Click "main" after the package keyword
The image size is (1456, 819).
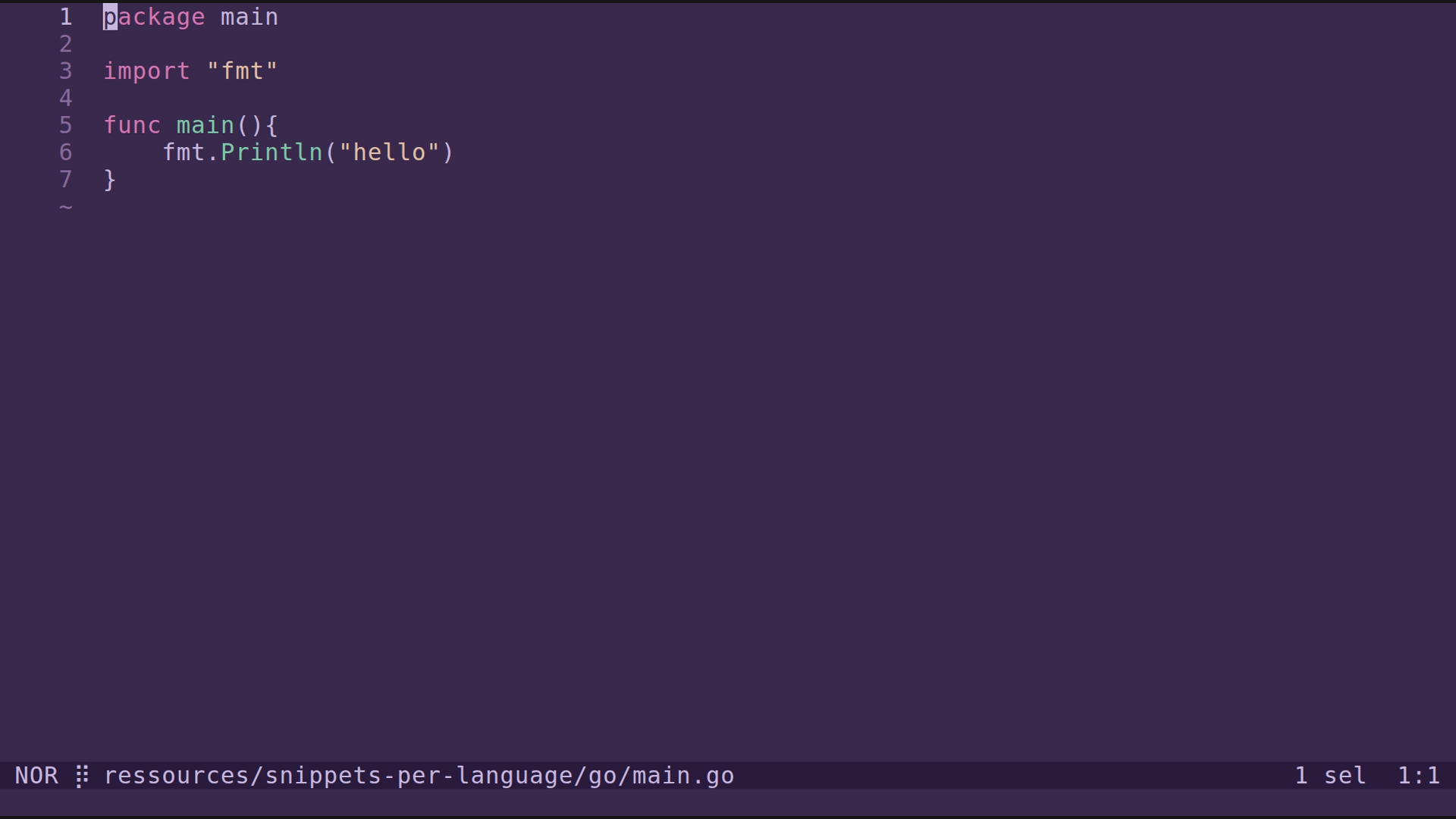(x=249, y=17)
